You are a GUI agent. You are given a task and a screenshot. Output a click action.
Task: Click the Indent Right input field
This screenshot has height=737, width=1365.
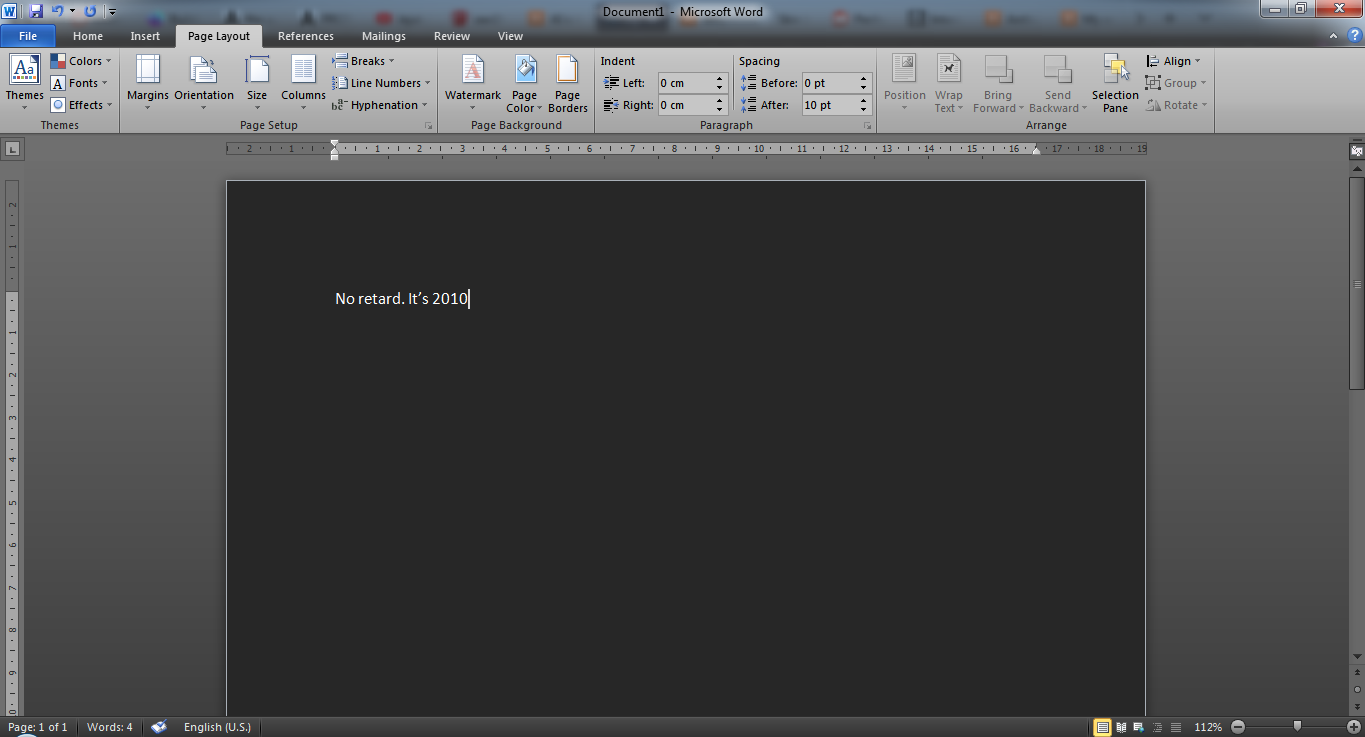coord(684,105)
